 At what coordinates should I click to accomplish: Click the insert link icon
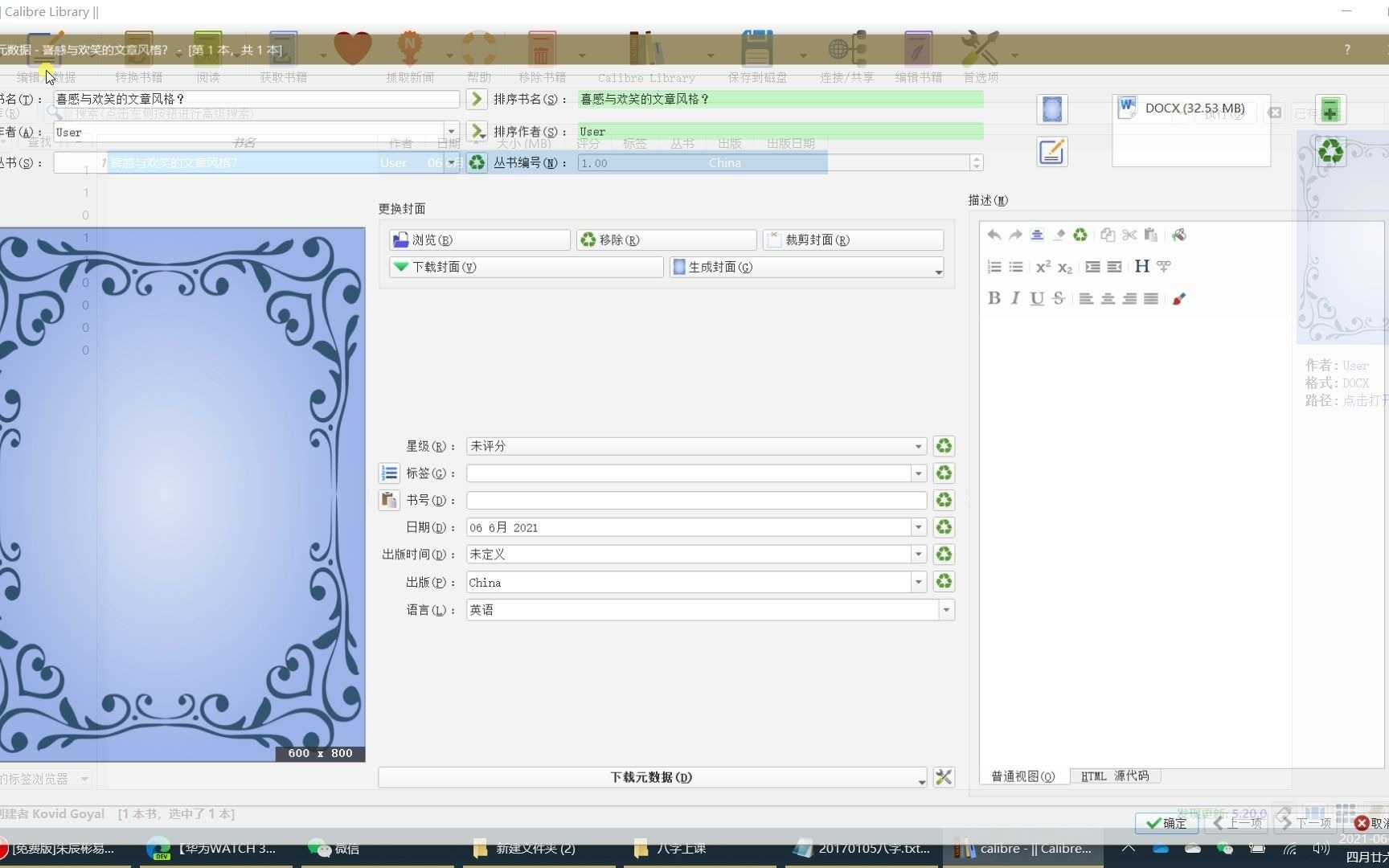pos(1163,267)
